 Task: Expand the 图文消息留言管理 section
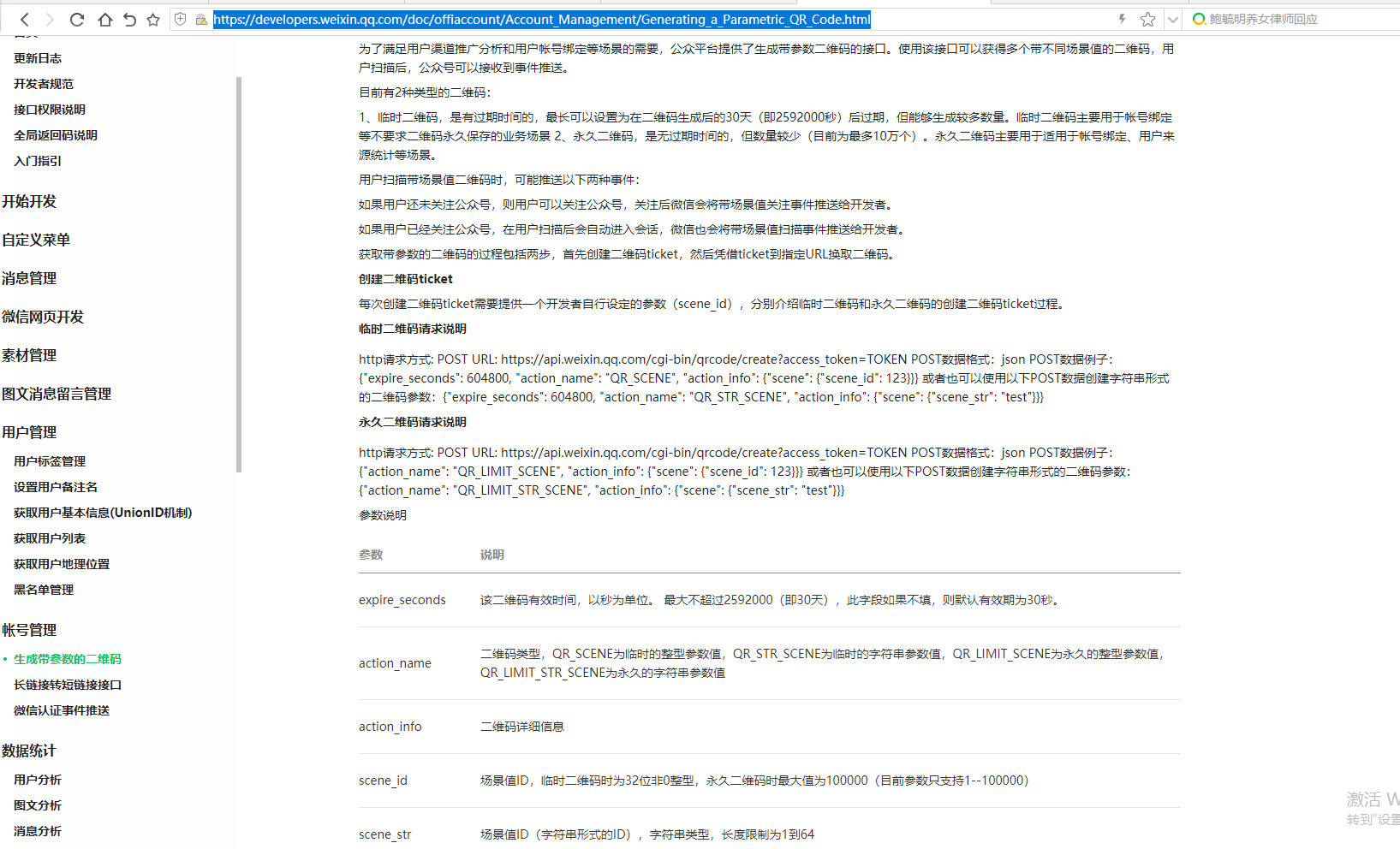[57, 394]
